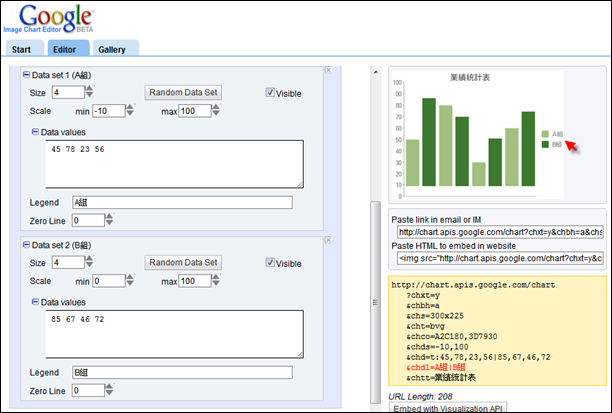Click the scroll up arrow of the editor panel
The height and width of the screenshot is (413, 612).
click(x=375, y=72)
